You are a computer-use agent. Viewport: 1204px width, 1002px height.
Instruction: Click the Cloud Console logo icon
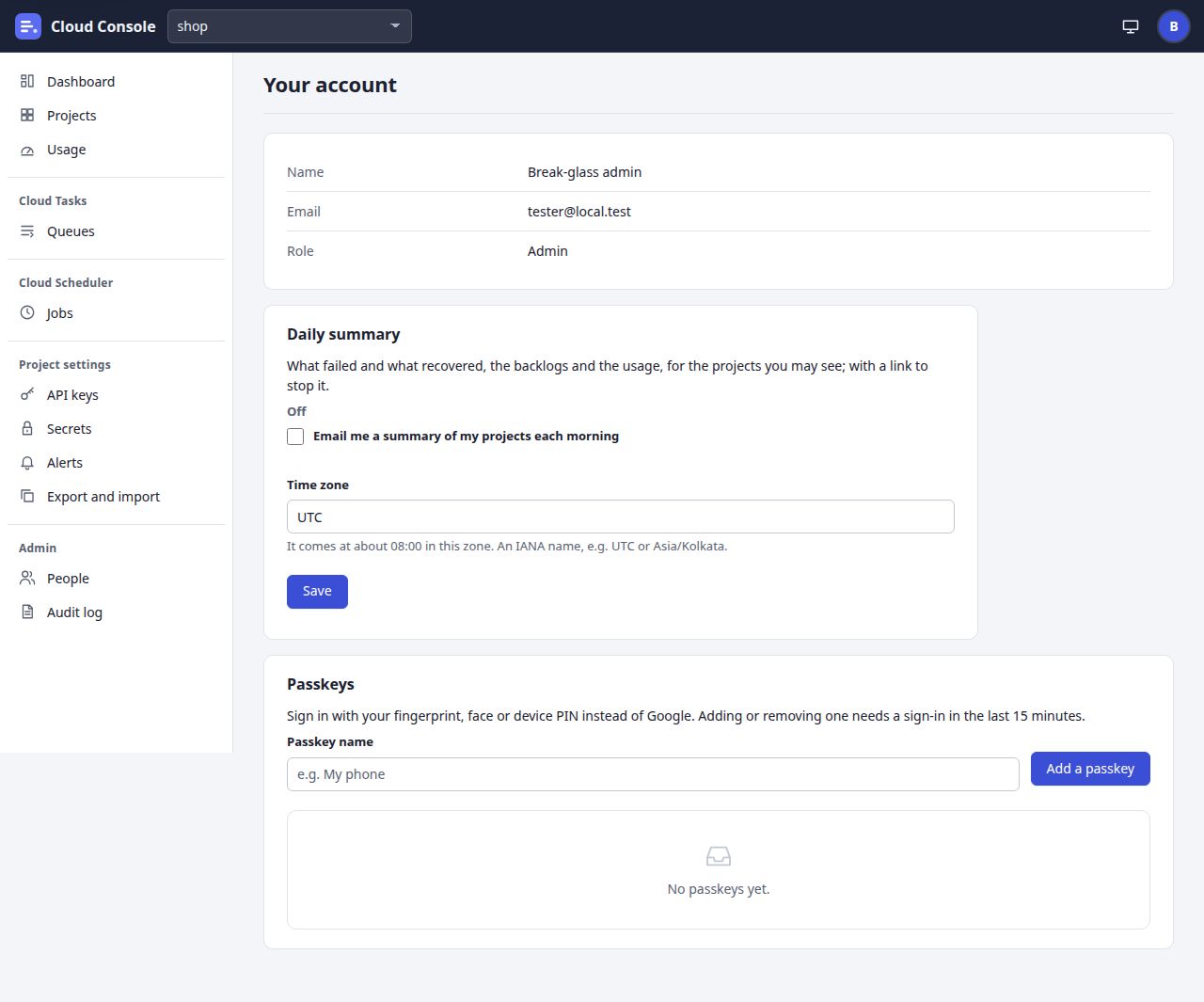tap(28, 26)
